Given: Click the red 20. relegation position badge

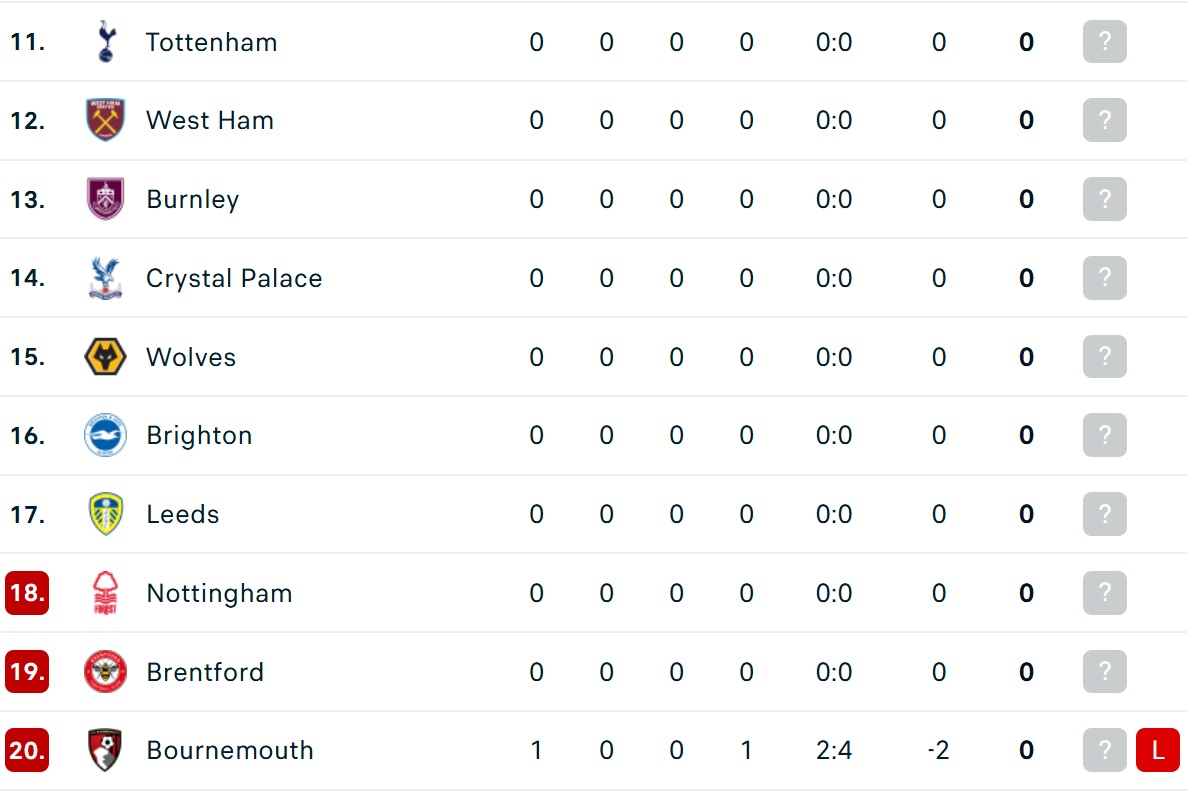Looking at the screenshot, I should click(x=27, y=750).
